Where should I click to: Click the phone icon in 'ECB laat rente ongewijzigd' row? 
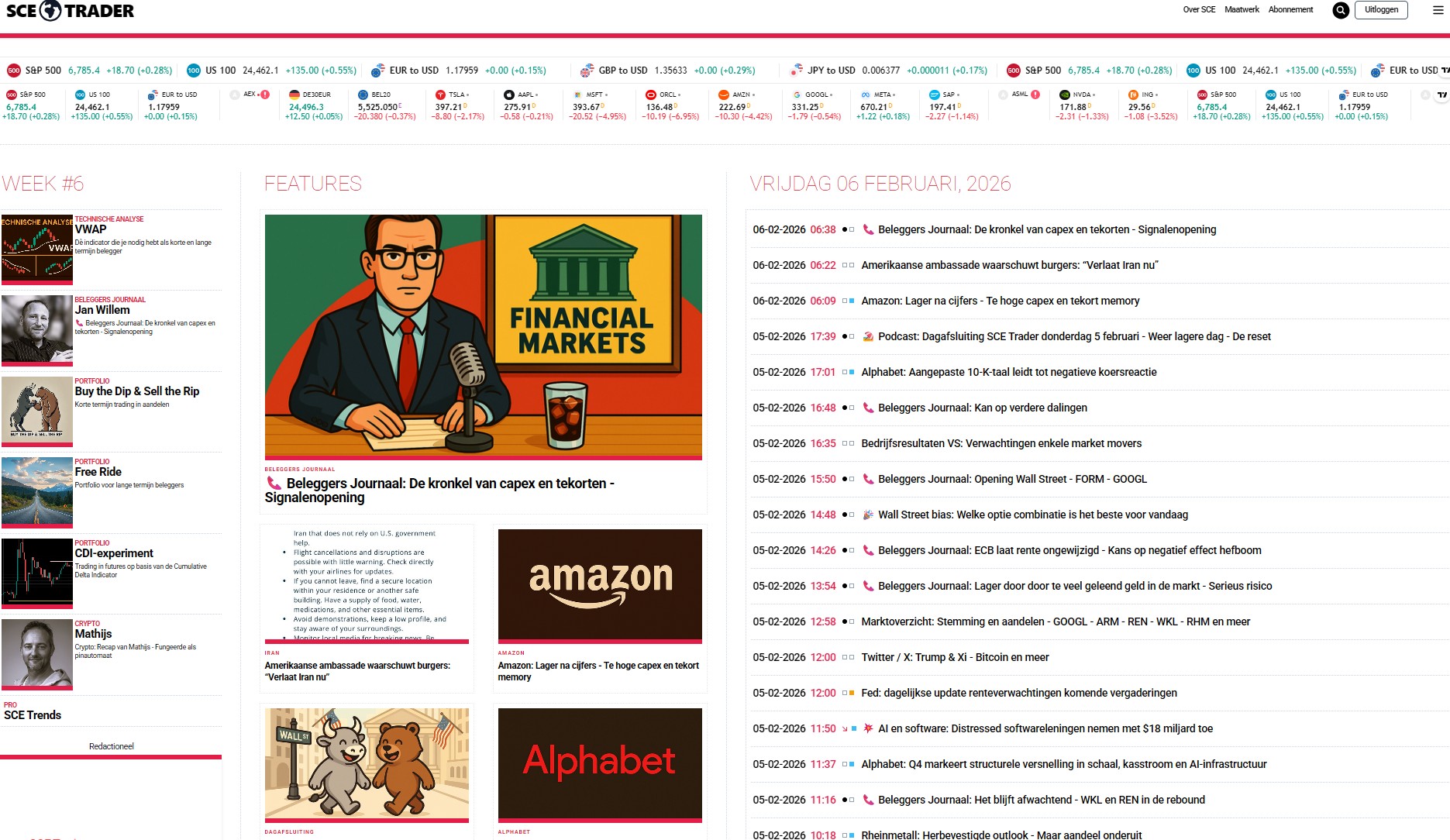point(868,550)
